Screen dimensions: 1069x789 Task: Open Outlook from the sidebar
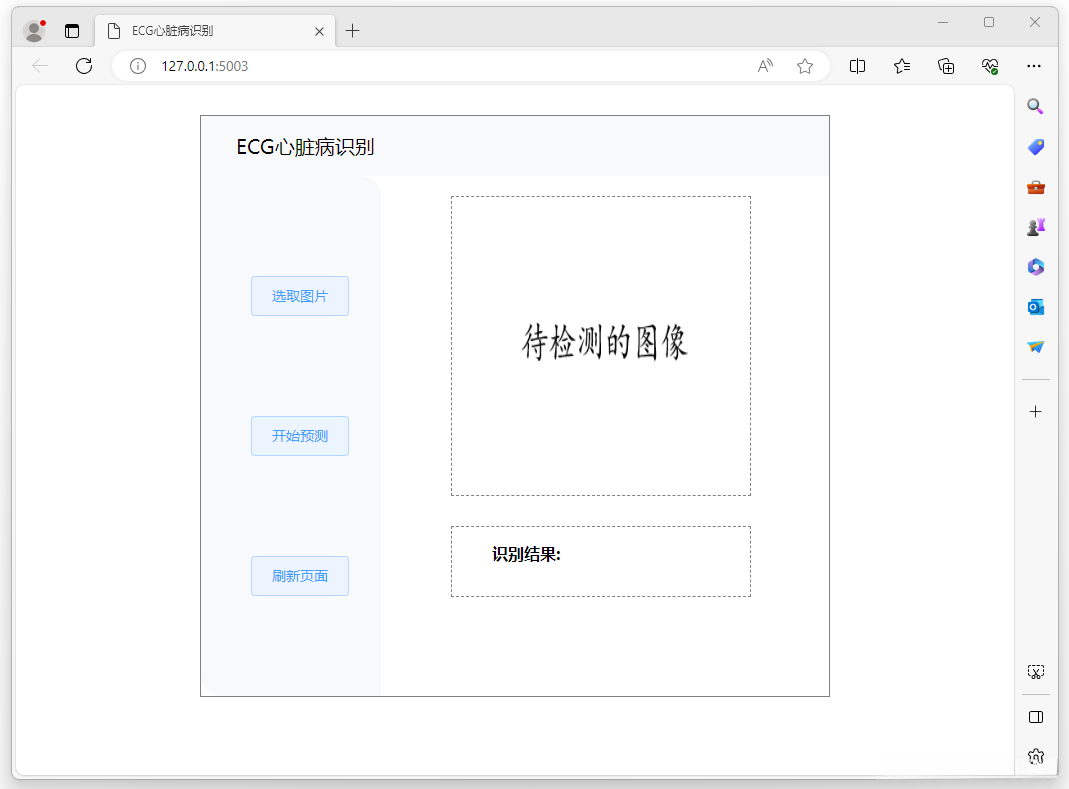click(1035, 307)
